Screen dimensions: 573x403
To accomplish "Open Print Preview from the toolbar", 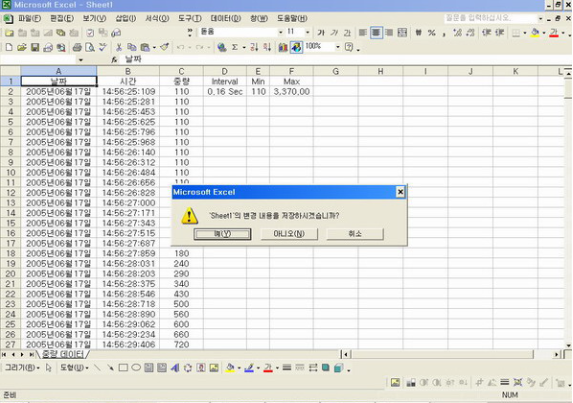I will [x=90, y=47].
